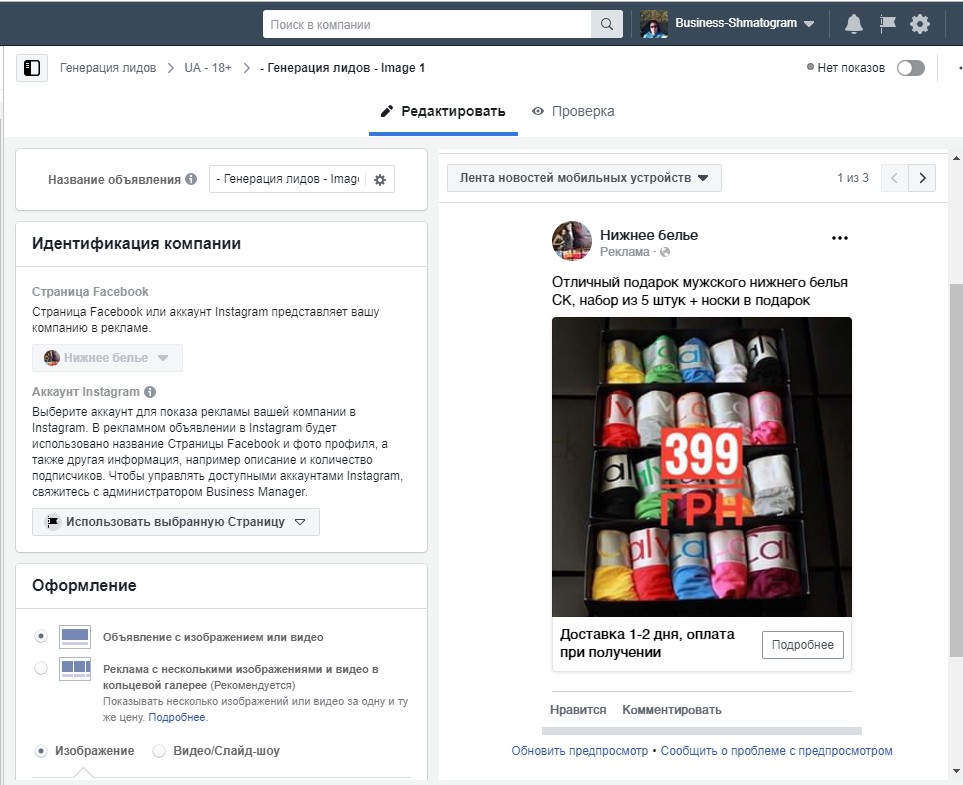This screenshot has height=785, width=963.
Task: Click the 1 из 3 counter
Action: pos(852,178)
